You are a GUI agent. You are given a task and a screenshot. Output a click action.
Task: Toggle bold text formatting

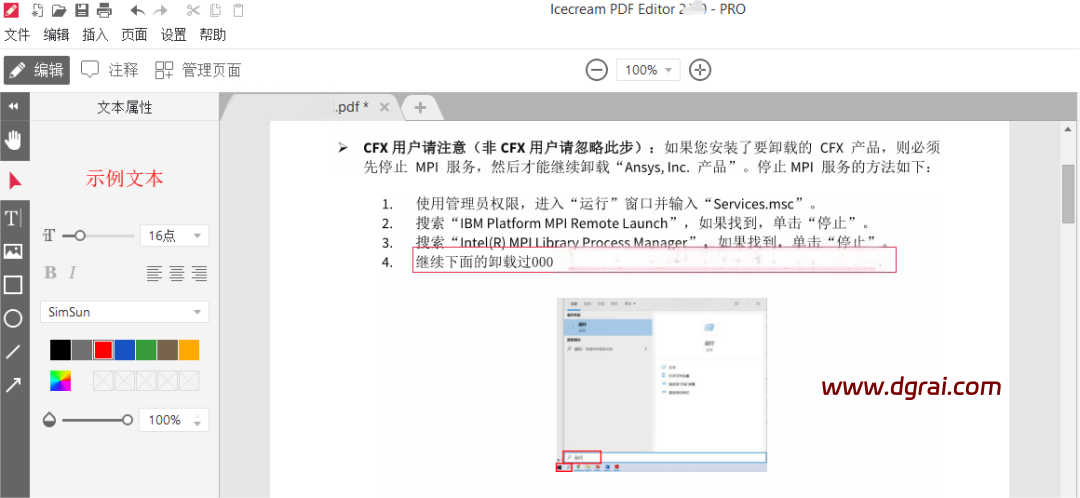coord(51,273)
